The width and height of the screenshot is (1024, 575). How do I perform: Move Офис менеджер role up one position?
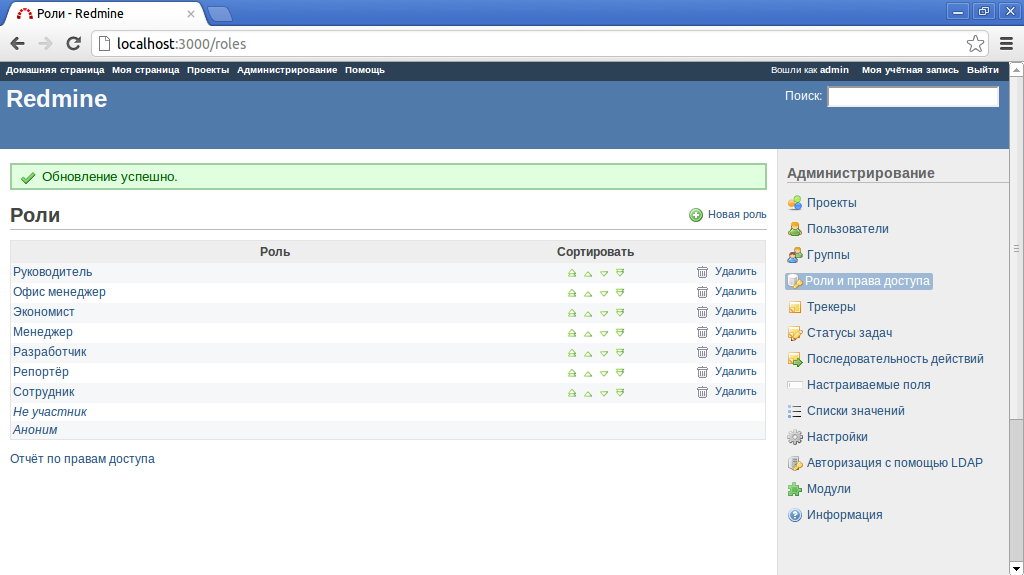point(588,293)
